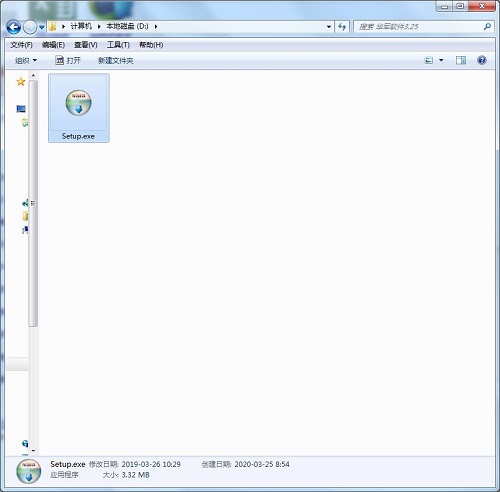Open the help question mark icon
The image size is (500, 492).
click(x=481, y=60)
